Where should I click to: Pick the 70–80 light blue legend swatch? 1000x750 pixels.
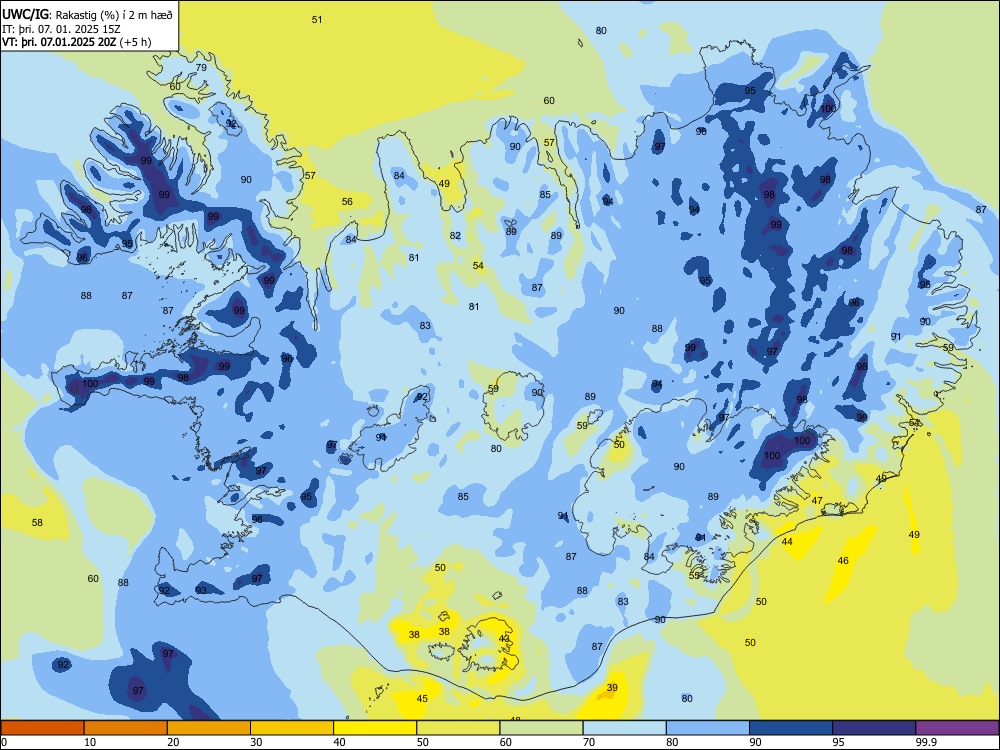pos(624,728)
